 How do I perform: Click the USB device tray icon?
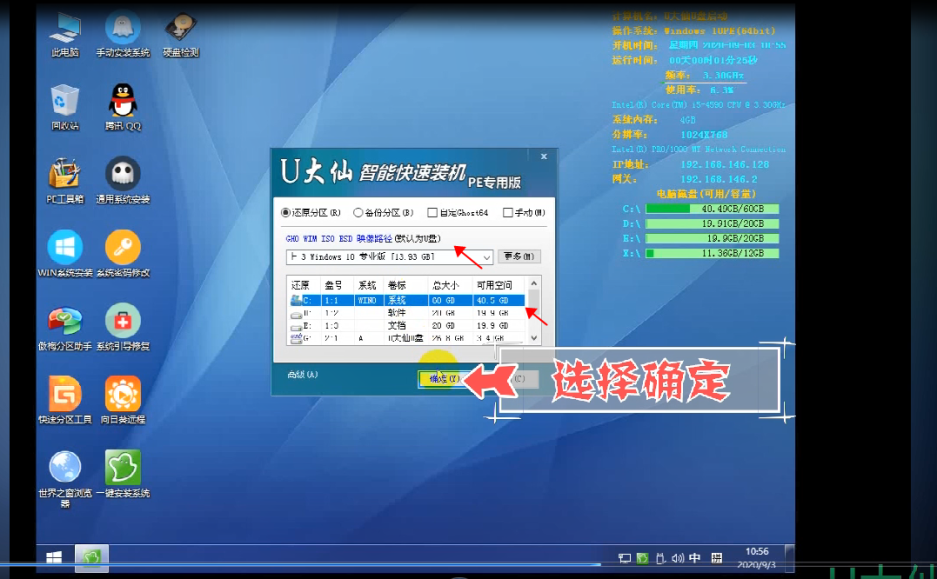(660, 558)
